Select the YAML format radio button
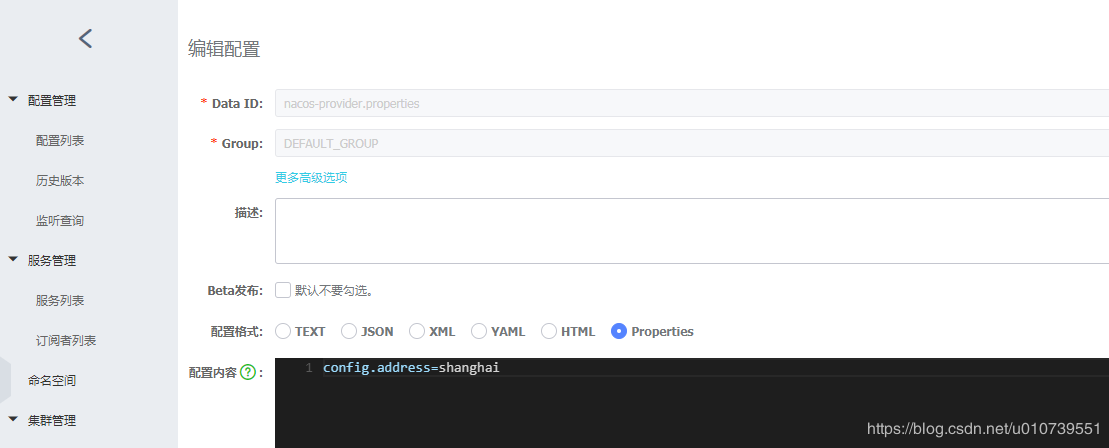This screenshot has width=1109, height=448. [479, 331]
